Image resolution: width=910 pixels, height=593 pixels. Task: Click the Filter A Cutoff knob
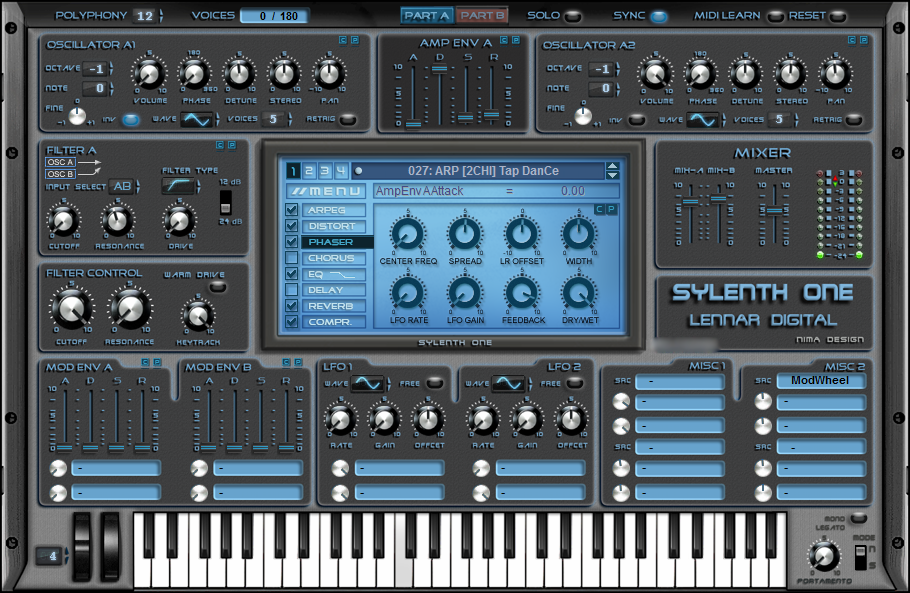point(63,220)
